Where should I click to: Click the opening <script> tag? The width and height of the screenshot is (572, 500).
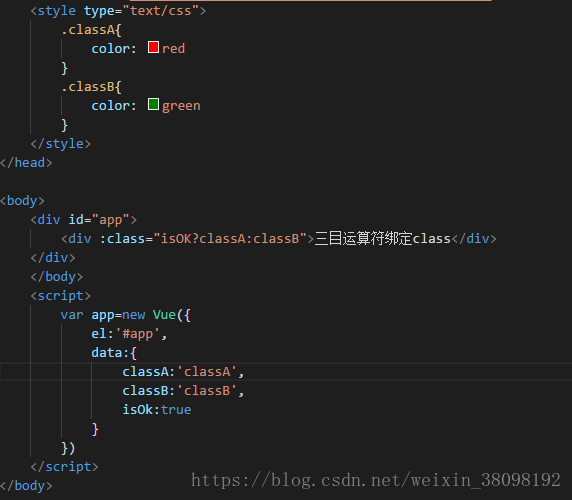pyautogui.click(x=61, y=295)
